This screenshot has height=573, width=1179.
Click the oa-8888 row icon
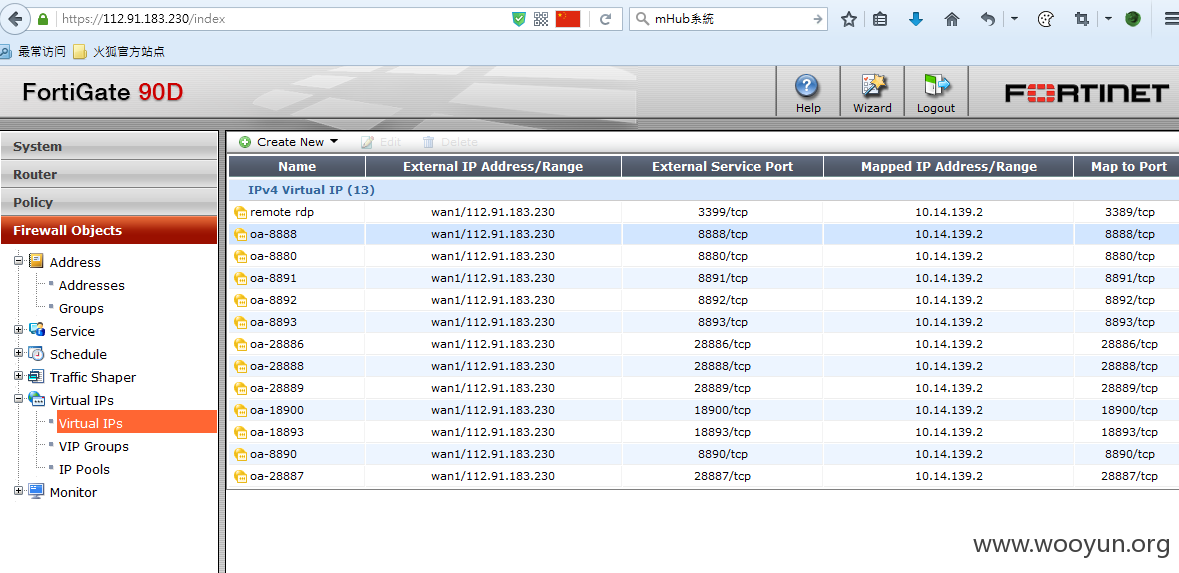click(x=241, y=235)
